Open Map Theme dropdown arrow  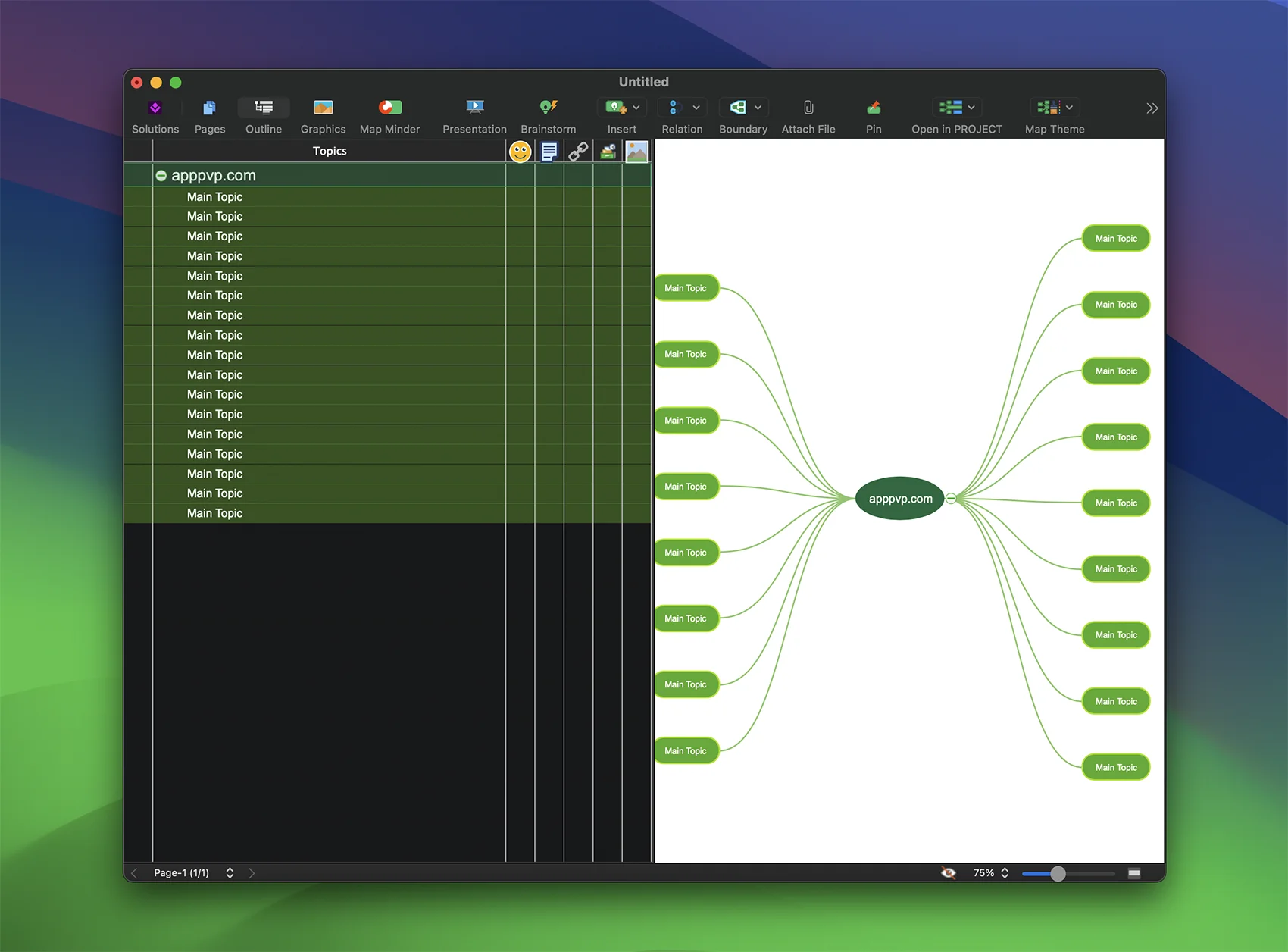(1069, 108)
